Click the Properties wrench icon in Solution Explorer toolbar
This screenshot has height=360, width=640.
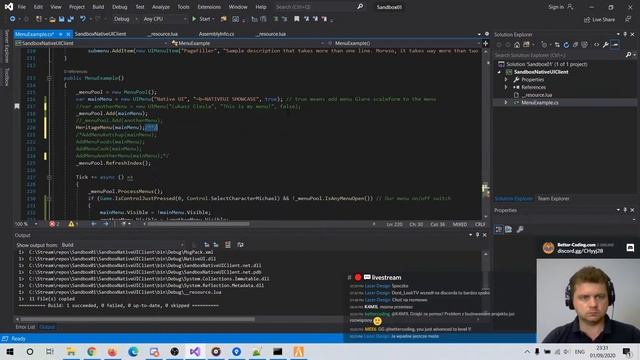(606, 45)
